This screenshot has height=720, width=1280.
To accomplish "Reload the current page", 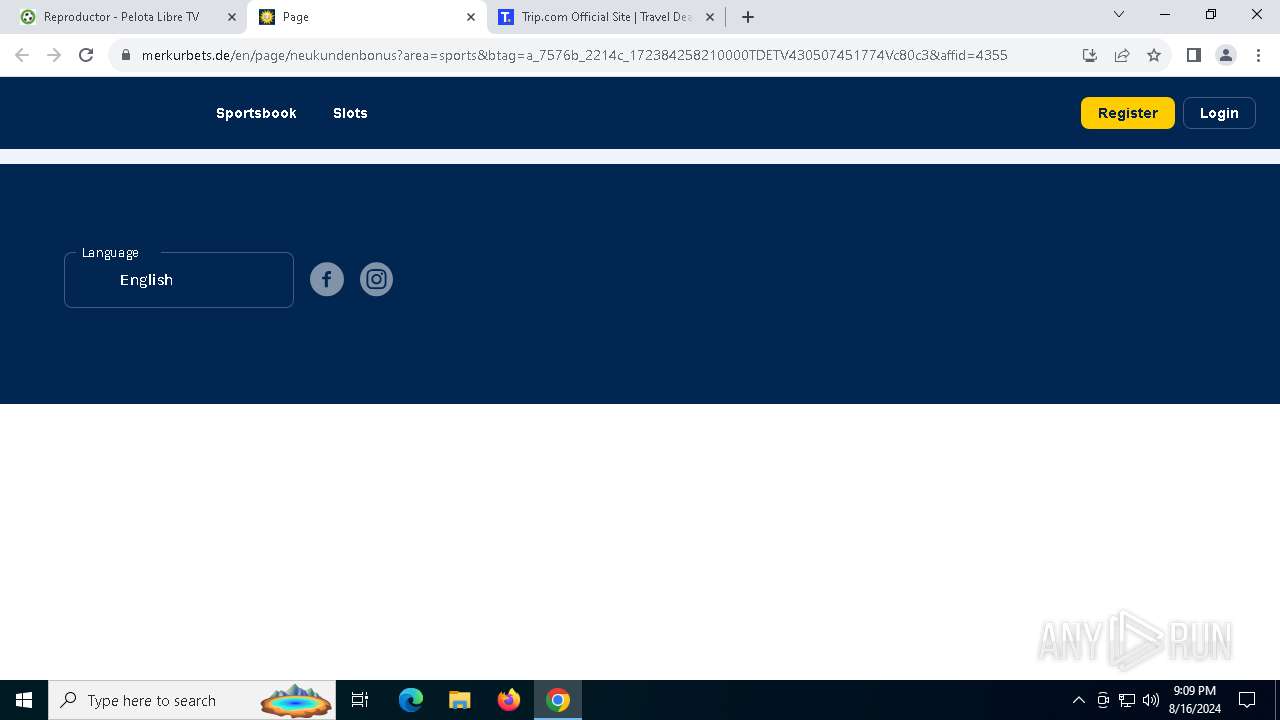I will 86,55.
